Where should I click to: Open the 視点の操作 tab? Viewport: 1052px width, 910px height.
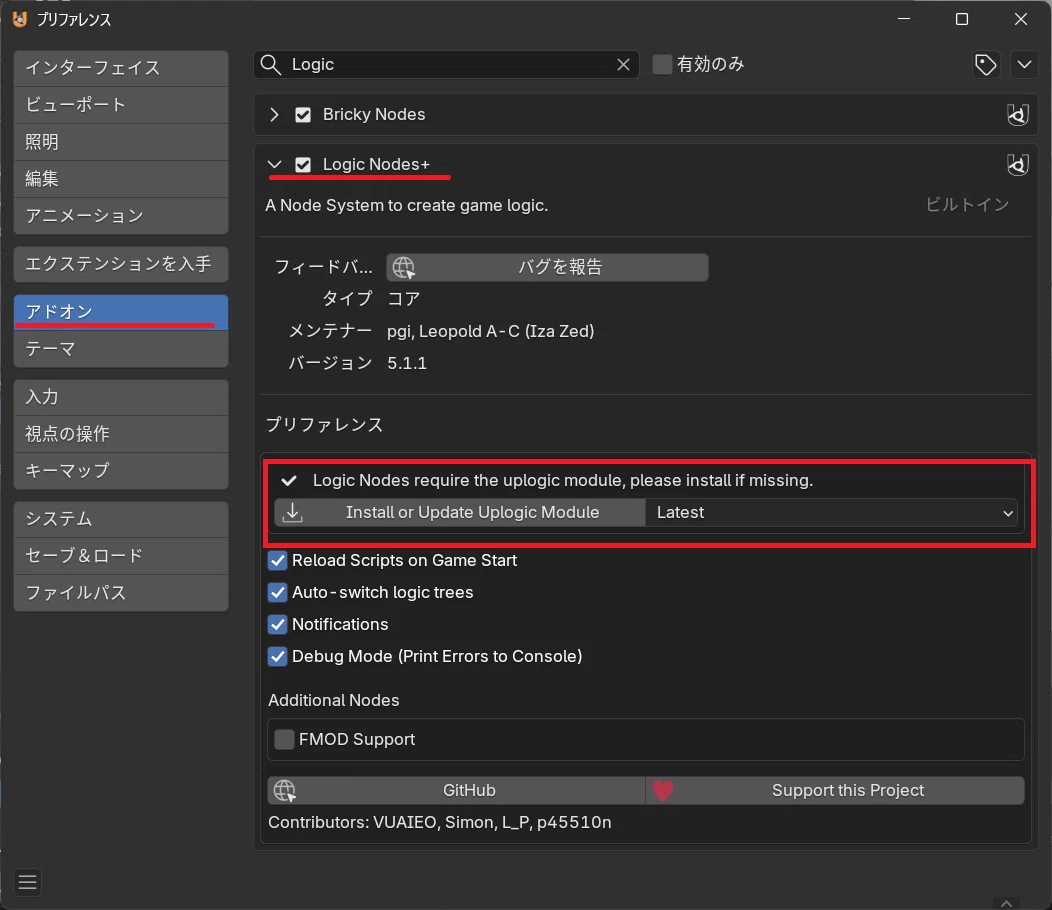tap(121, 434)
